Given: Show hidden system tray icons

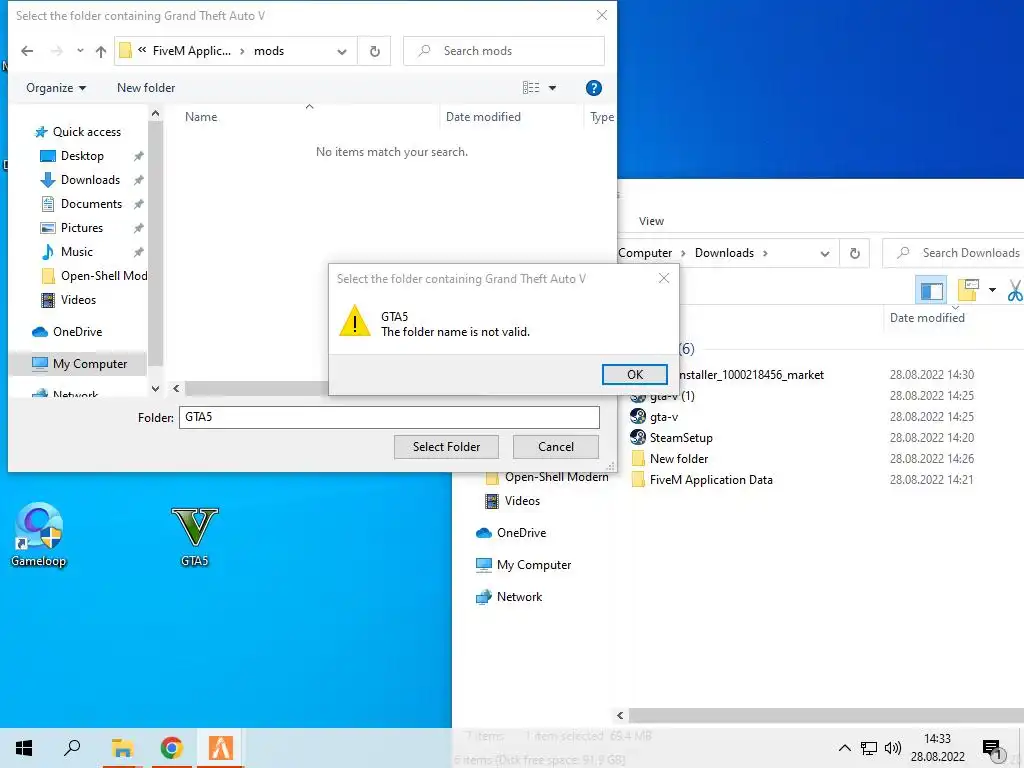Looking at the screenshot, I should click(844, 748).
